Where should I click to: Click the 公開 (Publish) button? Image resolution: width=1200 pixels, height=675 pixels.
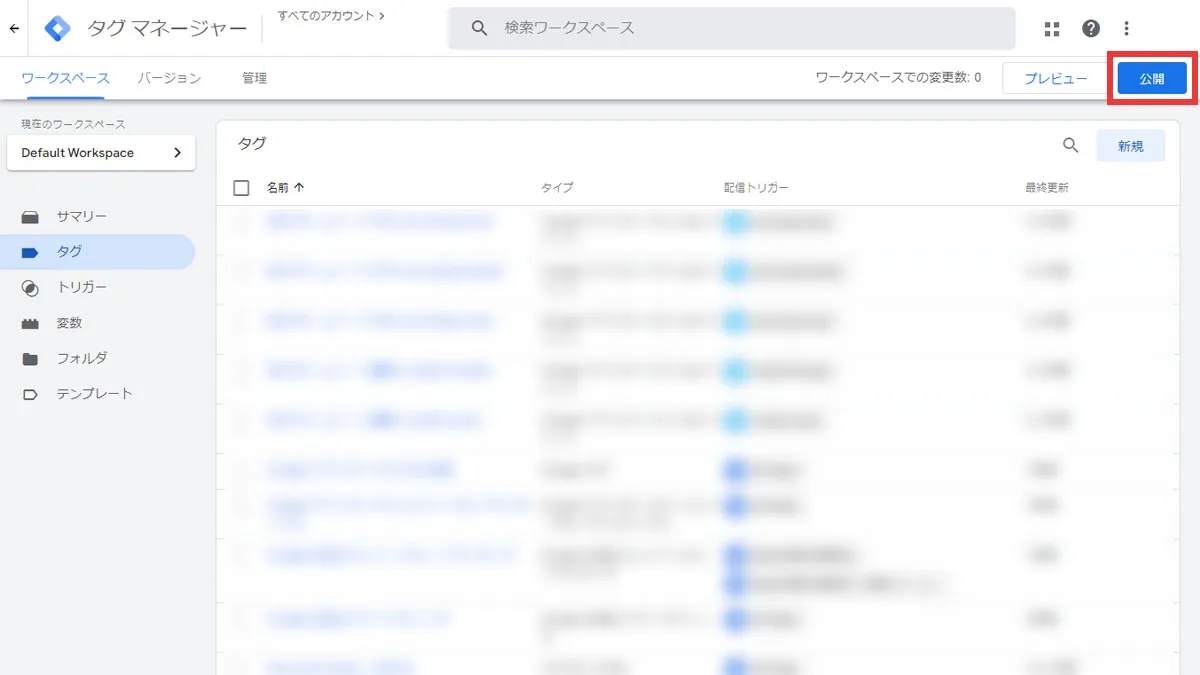coord(1152,76)
